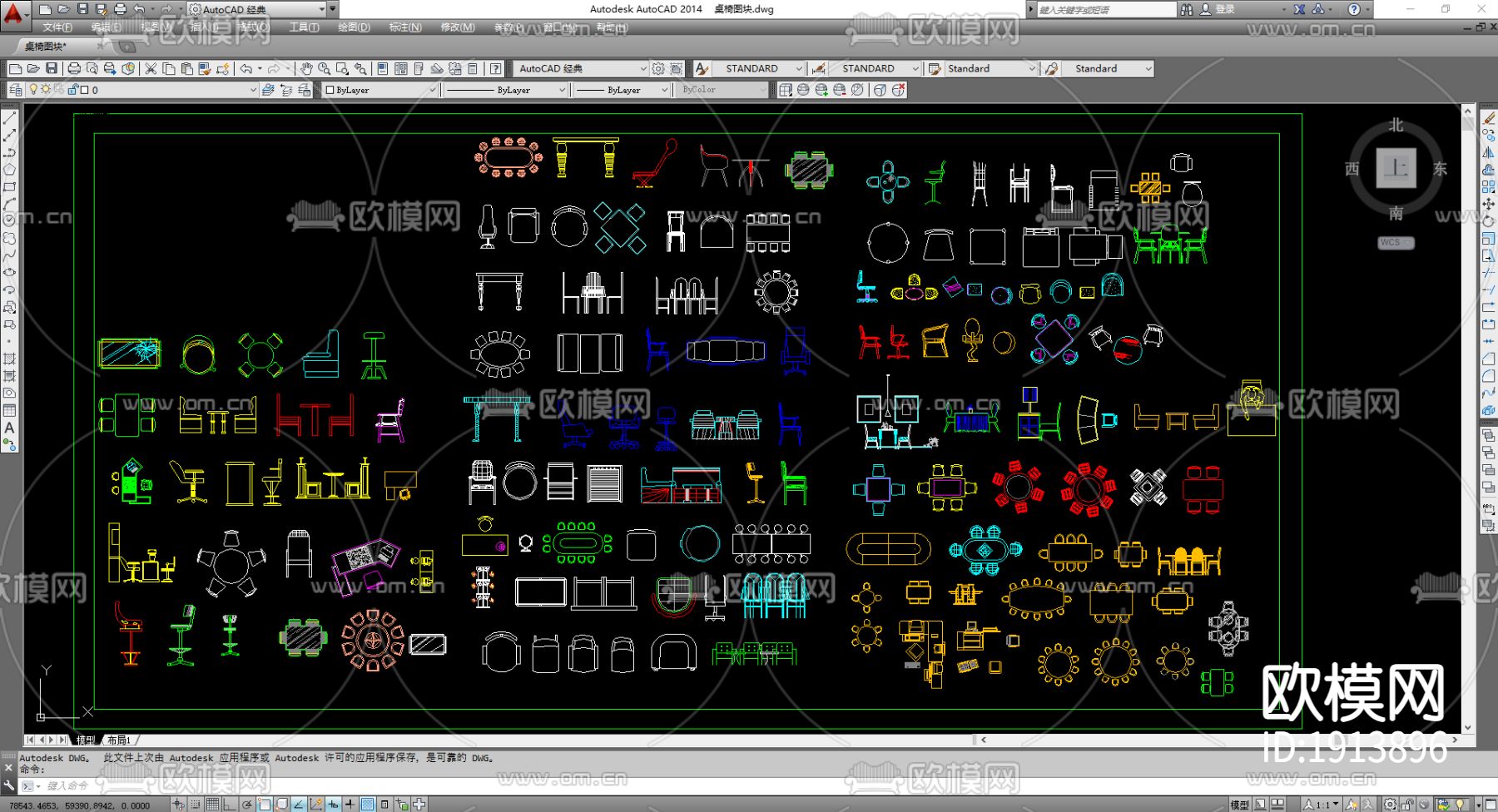Toggle ortho mode in status bar
The height and width of the screenshot is (812, 1498).
point(230,805)
